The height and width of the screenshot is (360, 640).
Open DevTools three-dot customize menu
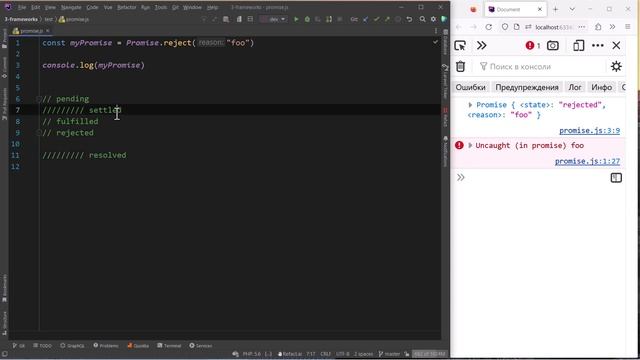(x=598, y=45)
